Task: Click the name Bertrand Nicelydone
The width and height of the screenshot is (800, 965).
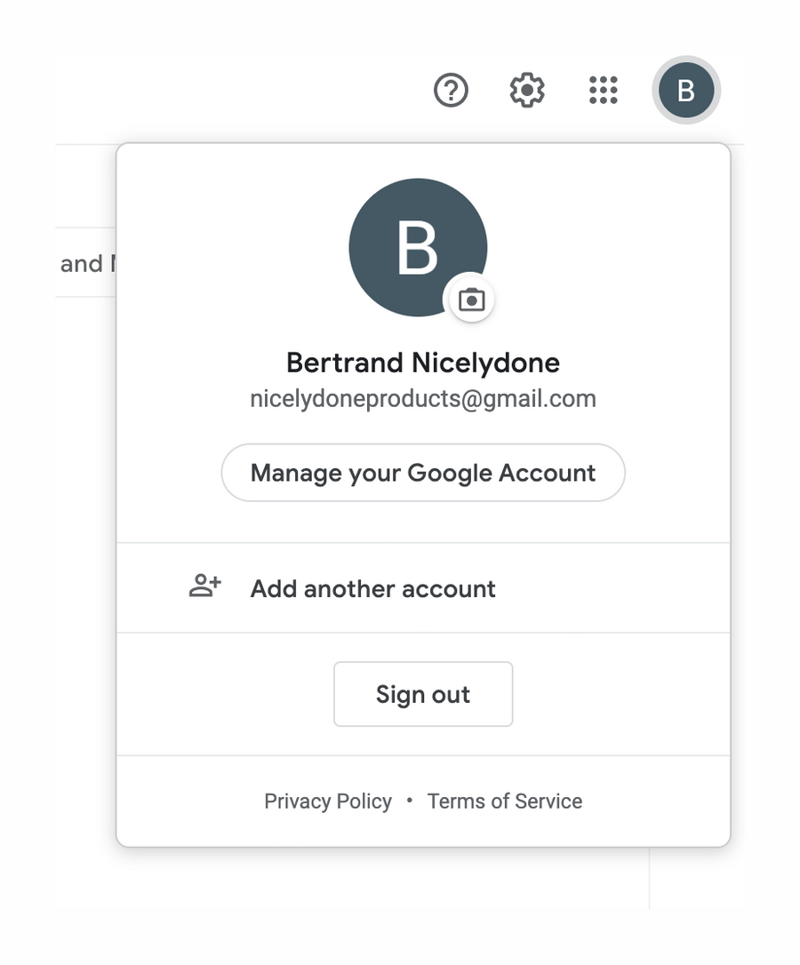Action: pos(422,363)
